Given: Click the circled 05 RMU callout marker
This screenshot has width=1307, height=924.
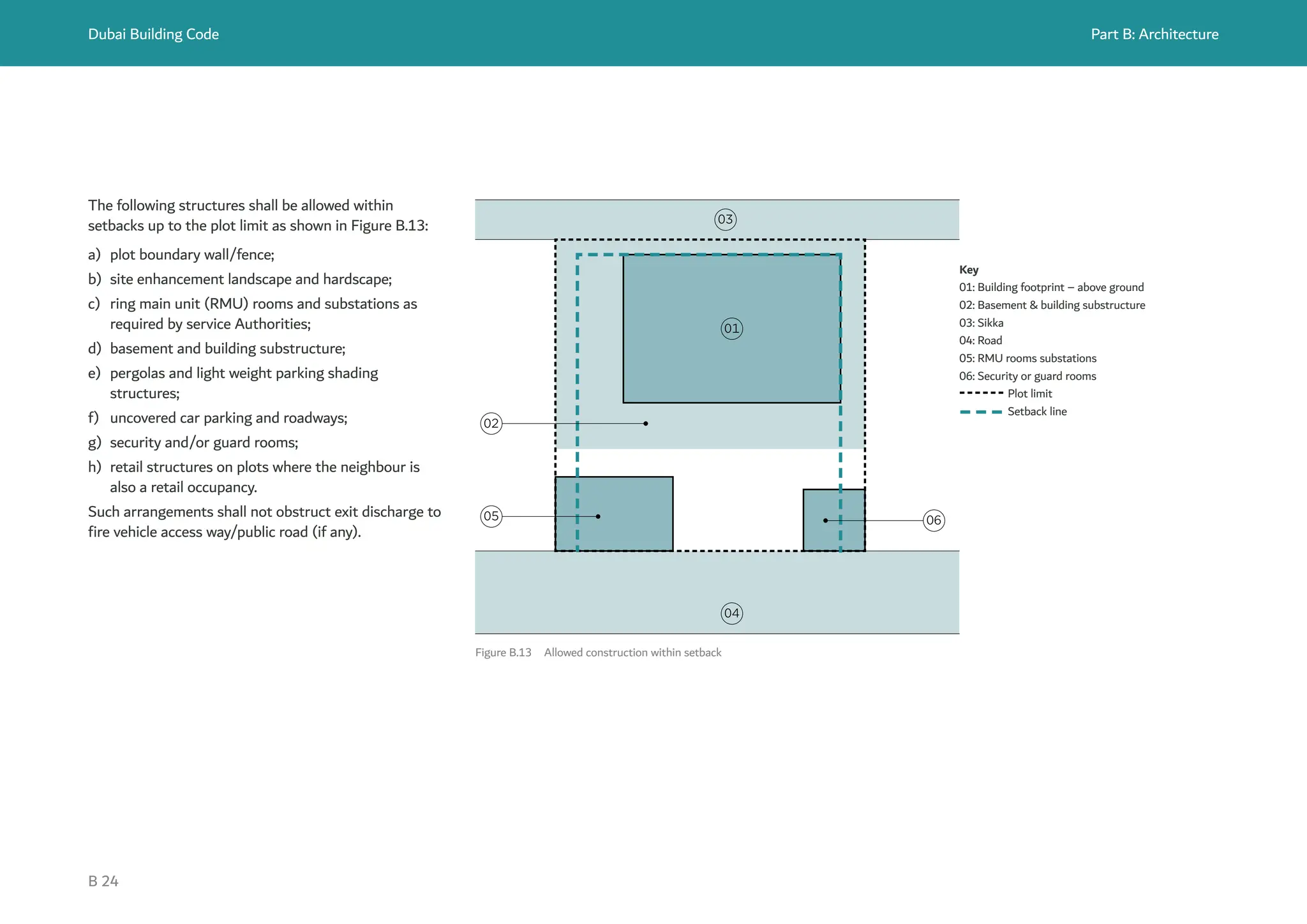Looking at the screenshot, I should pos(491,516).
